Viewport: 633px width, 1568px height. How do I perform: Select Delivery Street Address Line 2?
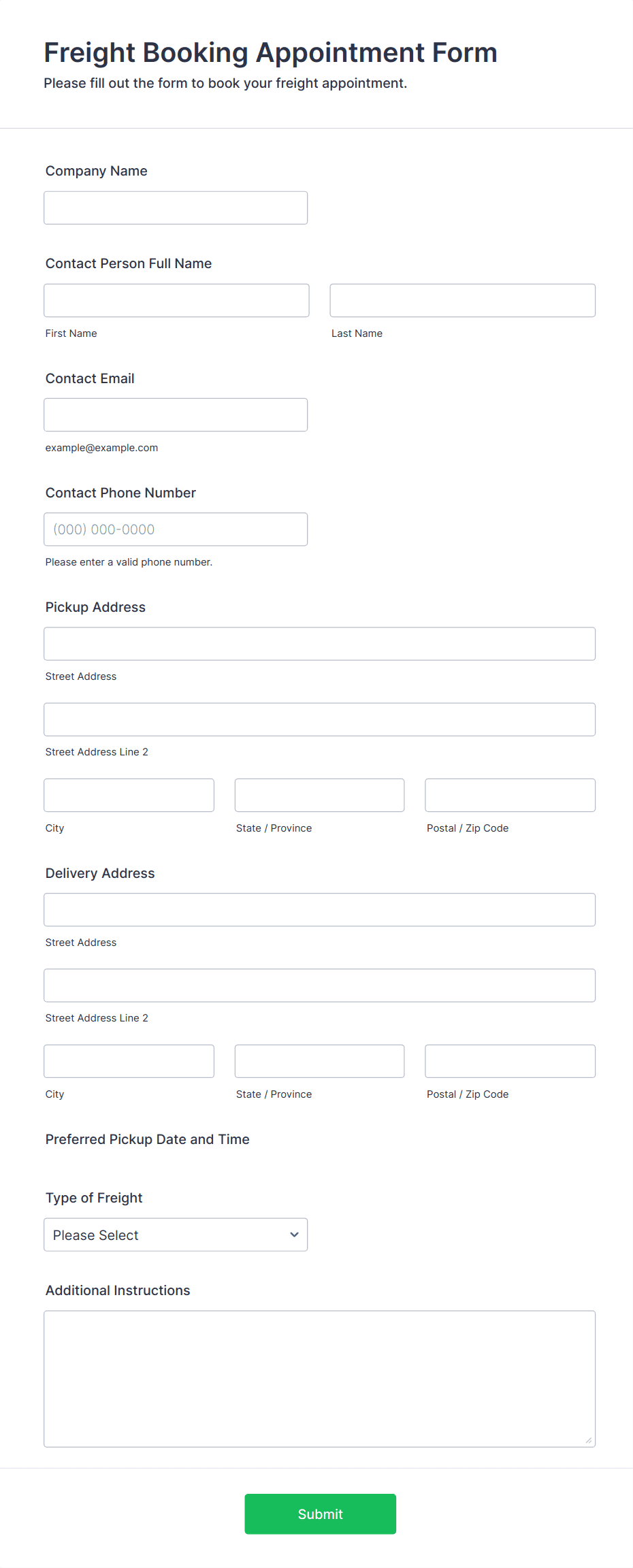(x=320, y=985)
